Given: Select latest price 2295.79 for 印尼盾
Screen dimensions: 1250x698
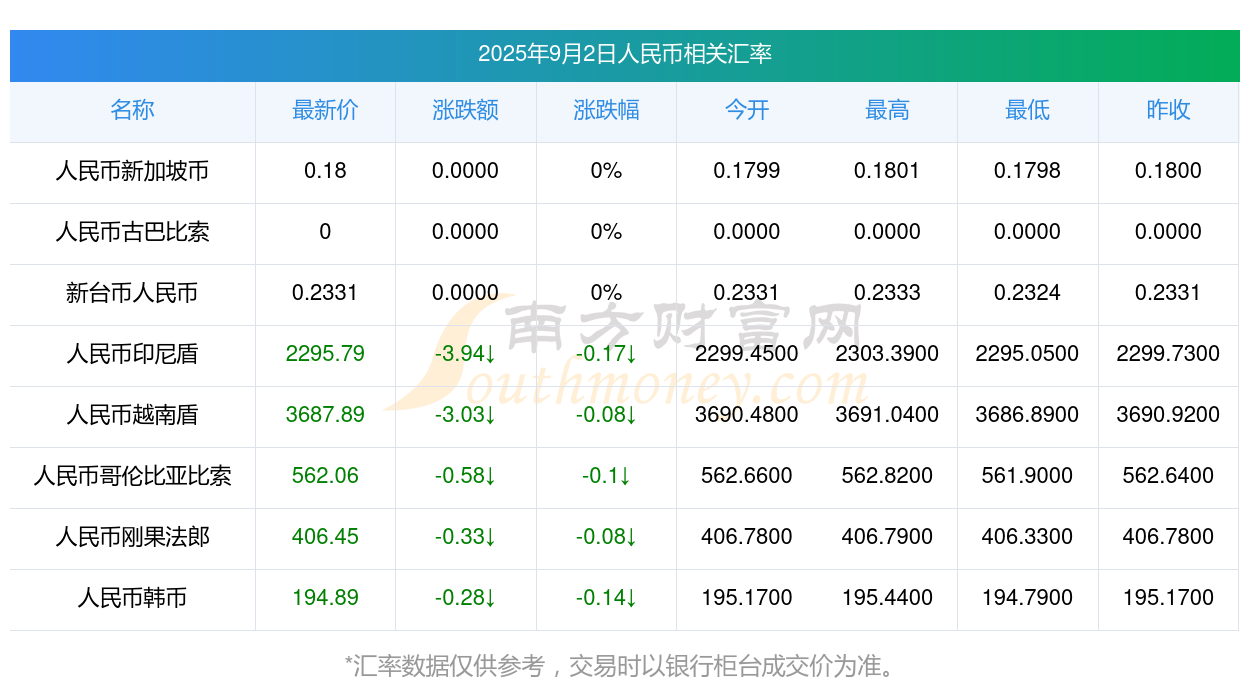Looking at the screenshot, I should [x=325, y=354].
